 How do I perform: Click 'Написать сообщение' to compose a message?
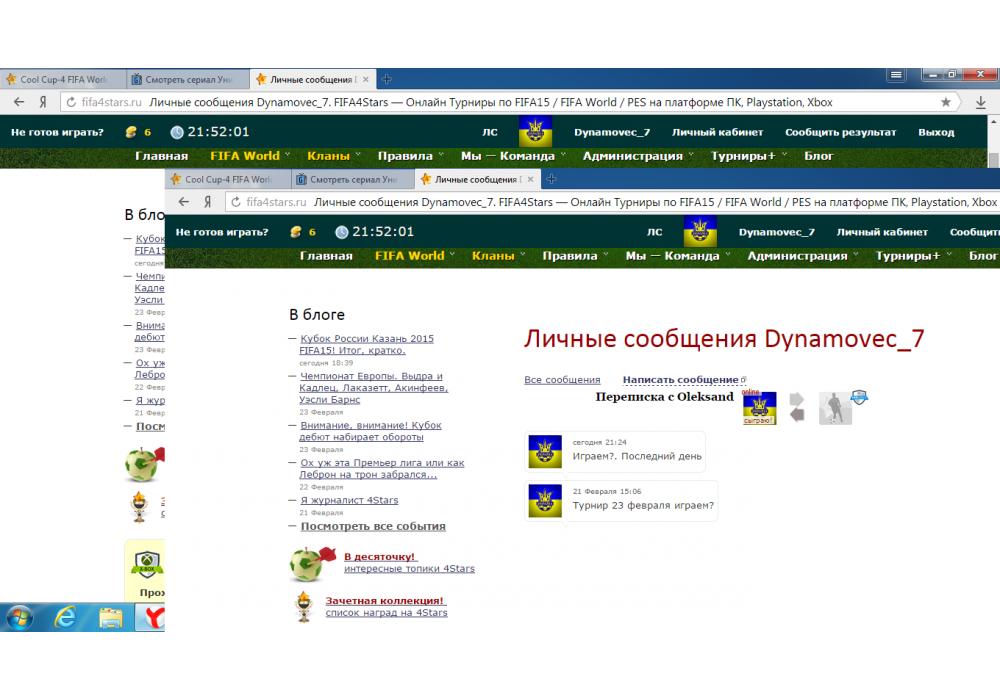680,380
